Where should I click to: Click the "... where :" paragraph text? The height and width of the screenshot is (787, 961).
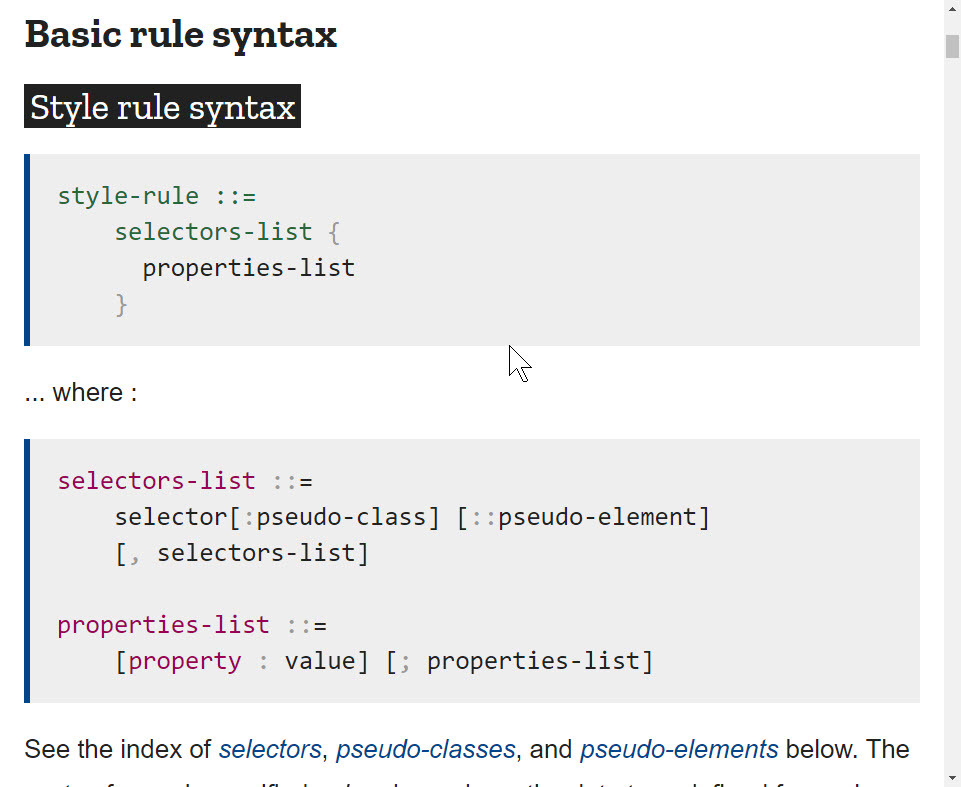pyautogui.click(x=80, y=392)
